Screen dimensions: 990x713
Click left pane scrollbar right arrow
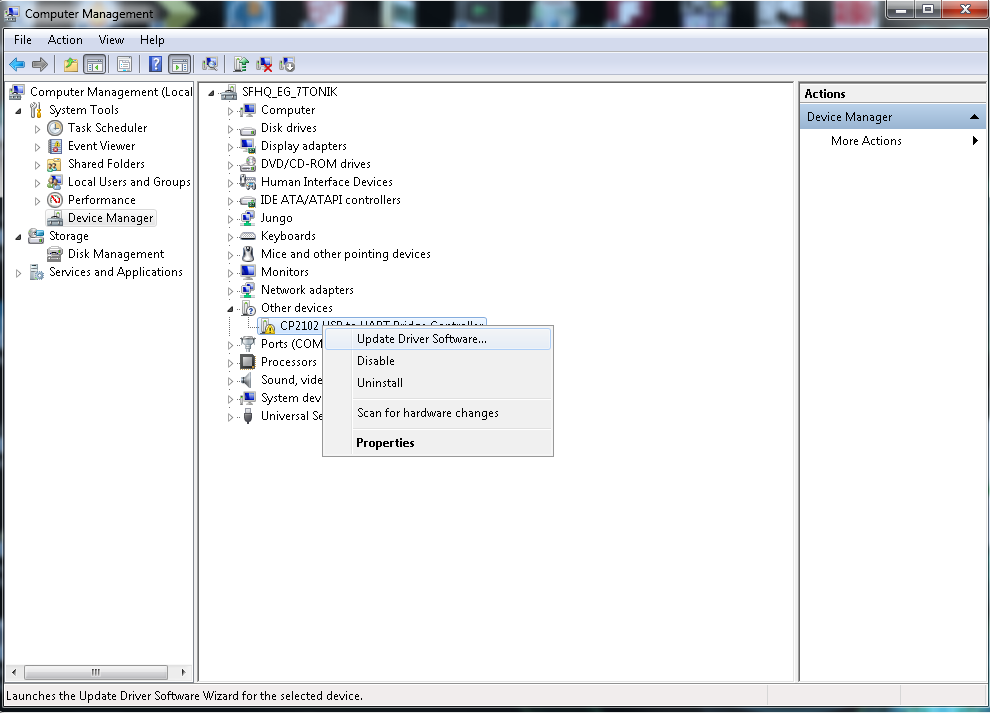point(183,672)
